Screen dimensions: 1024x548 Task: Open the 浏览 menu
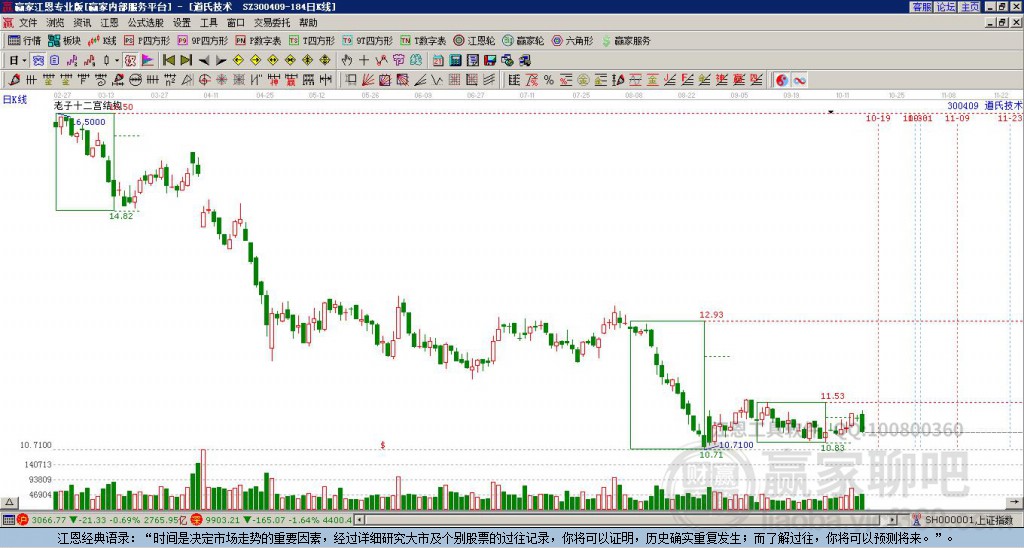55,23
